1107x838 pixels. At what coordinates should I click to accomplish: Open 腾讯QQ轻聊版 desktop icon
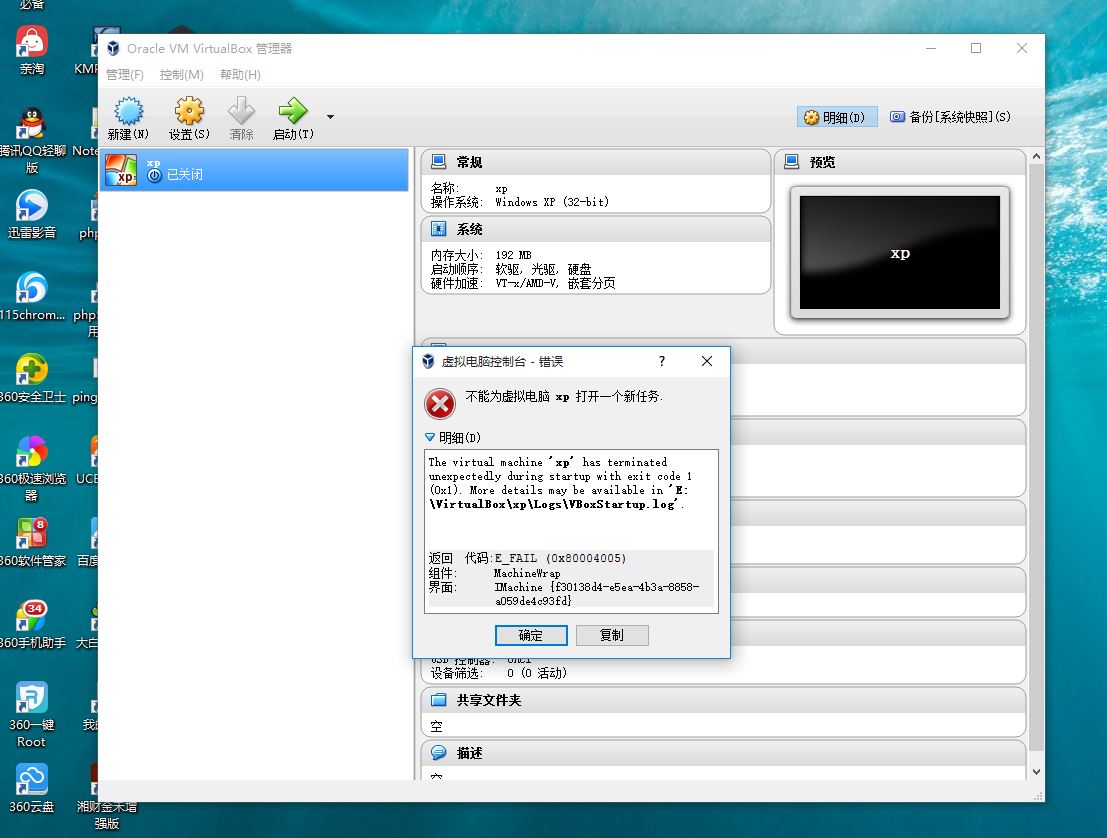32,140
